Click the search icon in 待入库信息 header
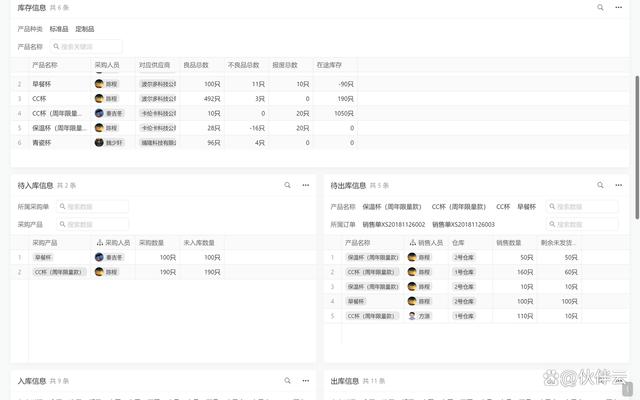This screenshot has height=400, width=640. click(287, 185)
